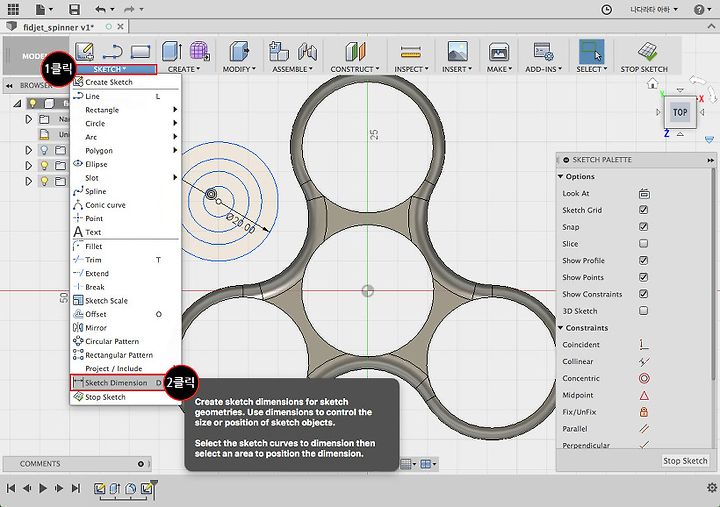Click the Create Form purple icon
The width and height of the screenshot is (720, 507).
[200, 51]
